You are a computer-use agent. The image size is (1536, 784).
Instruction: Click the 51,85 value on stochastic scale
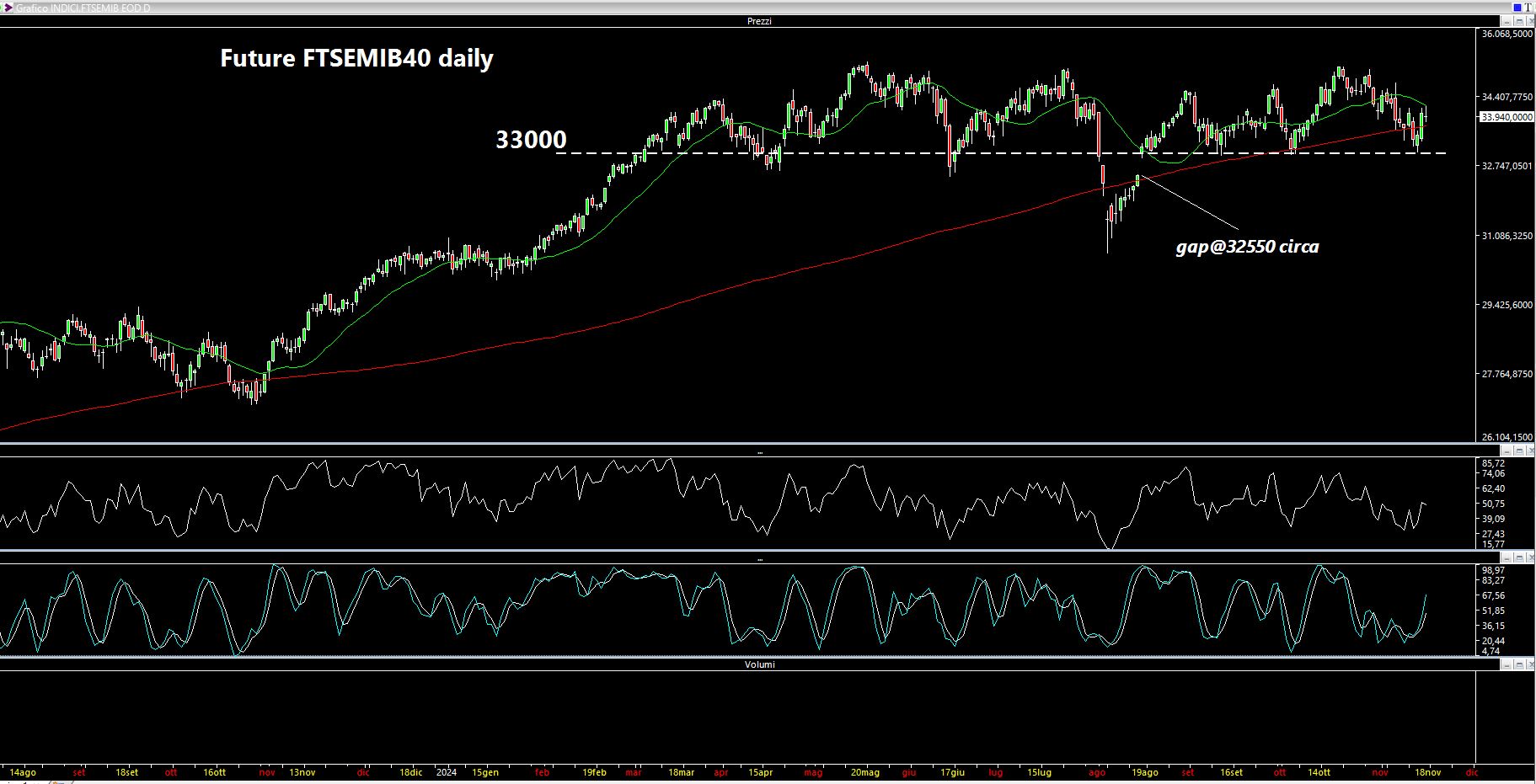[x=1493, y=611]
